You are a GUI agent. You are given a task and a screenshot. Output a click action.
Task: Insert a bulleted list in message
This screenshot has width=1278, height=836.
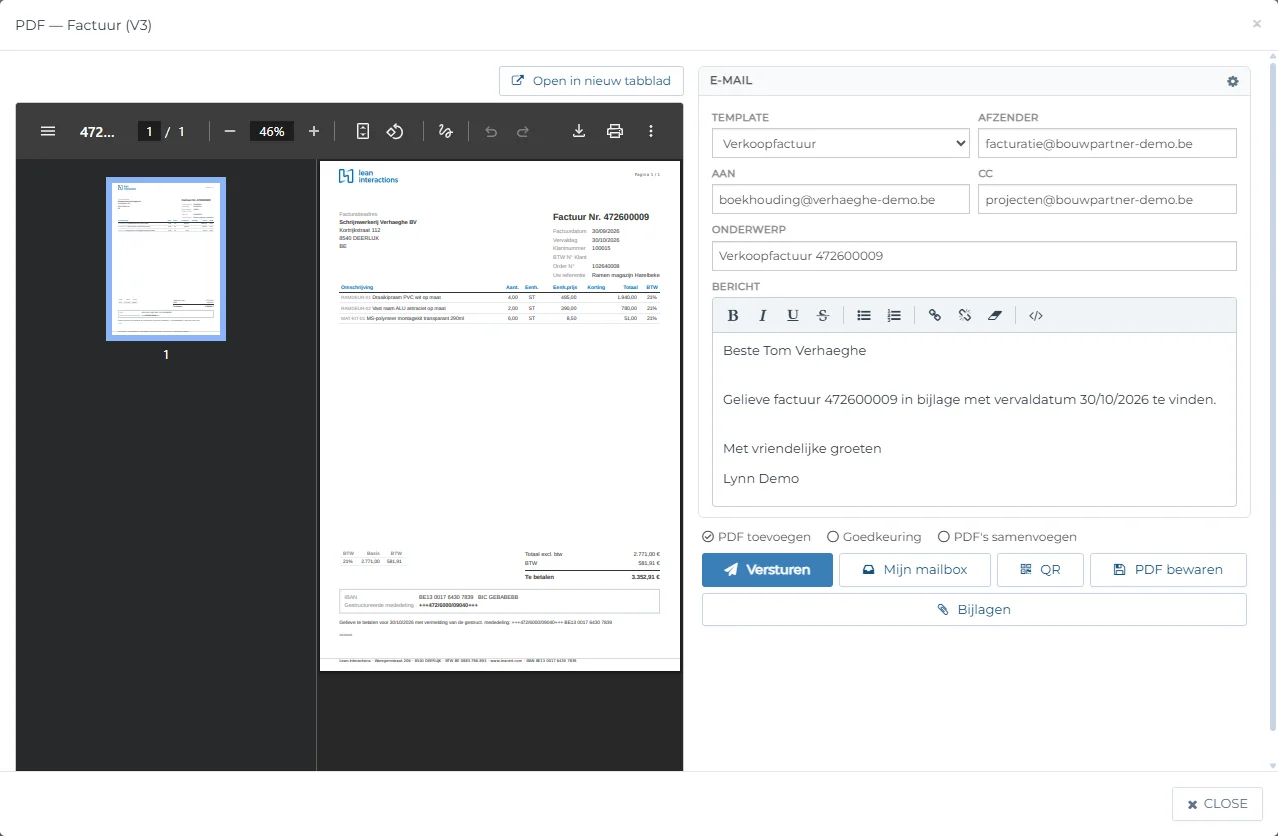[x=864, y=315]
